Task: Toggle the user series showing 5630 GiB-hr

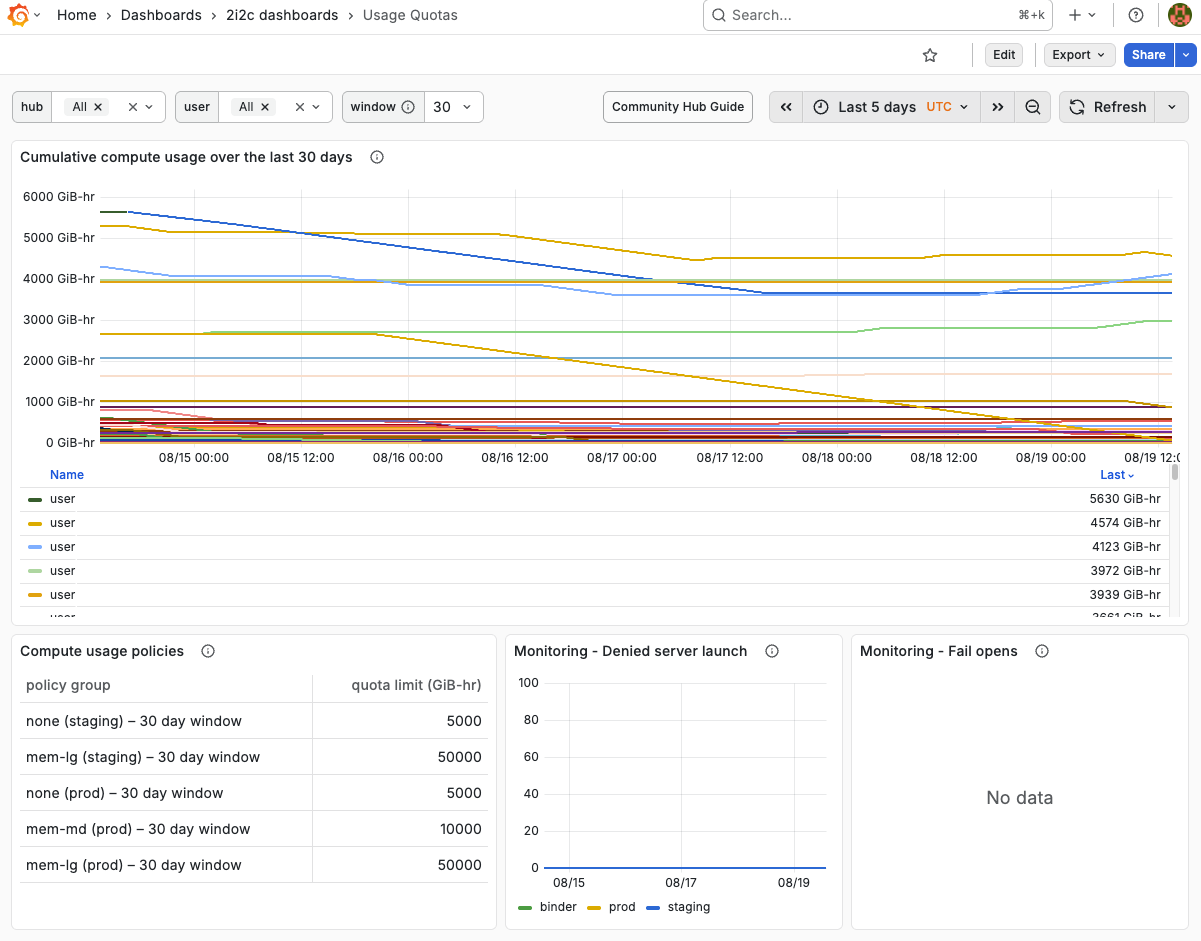Action: pyautogui.click(x=62, y=499)
